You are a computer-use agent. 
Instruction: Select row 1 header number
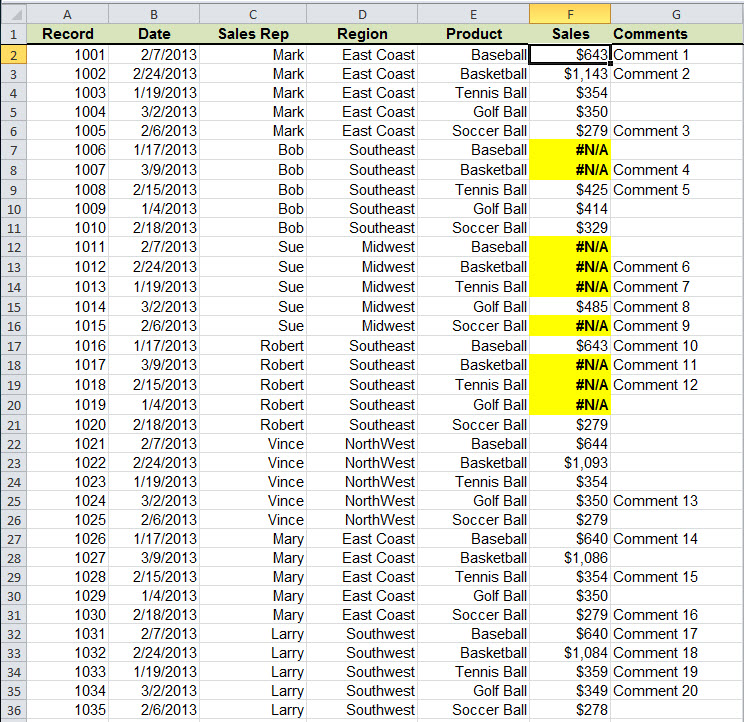click(14, 34)
